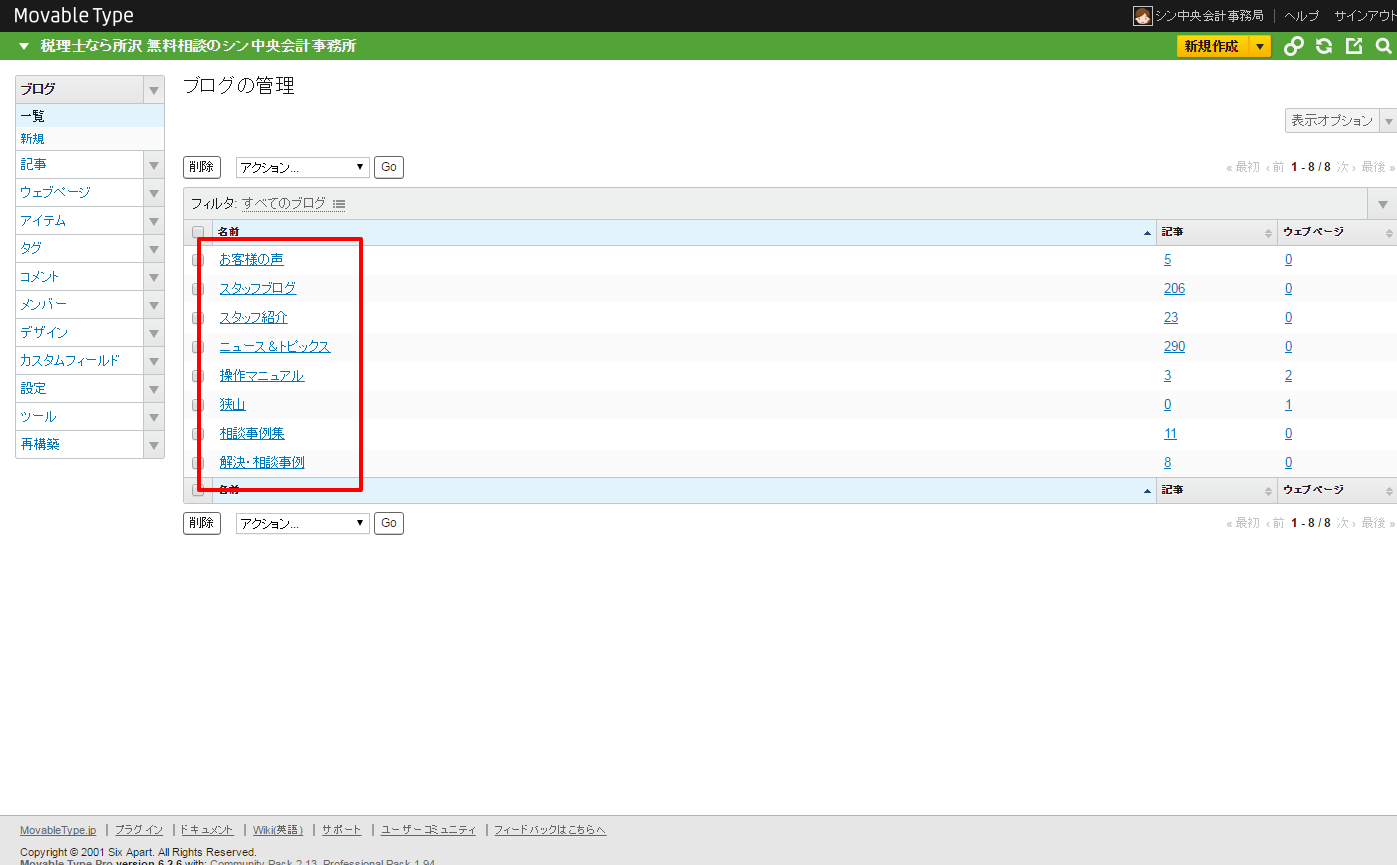Check the select-all checkbox in table header
Viewport: 1397px width, 865px height.
coord(198,233)
